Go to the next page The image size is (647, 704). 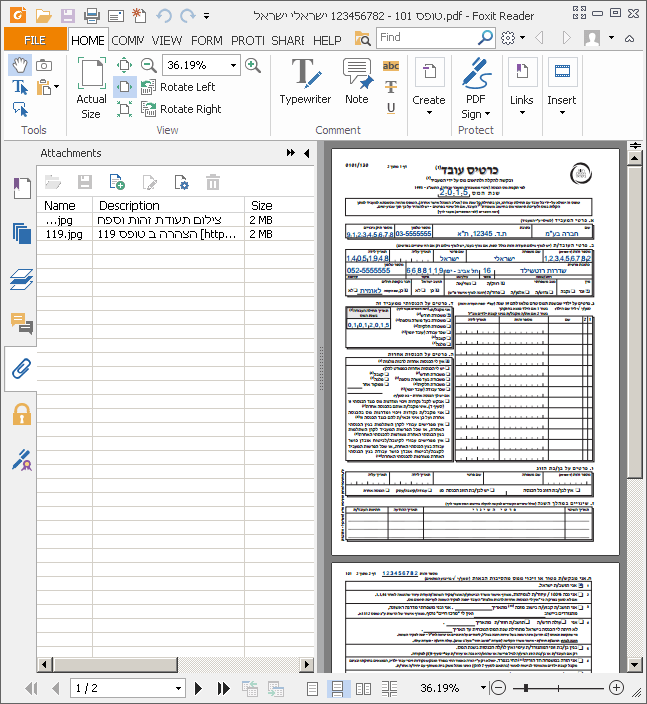198,688
